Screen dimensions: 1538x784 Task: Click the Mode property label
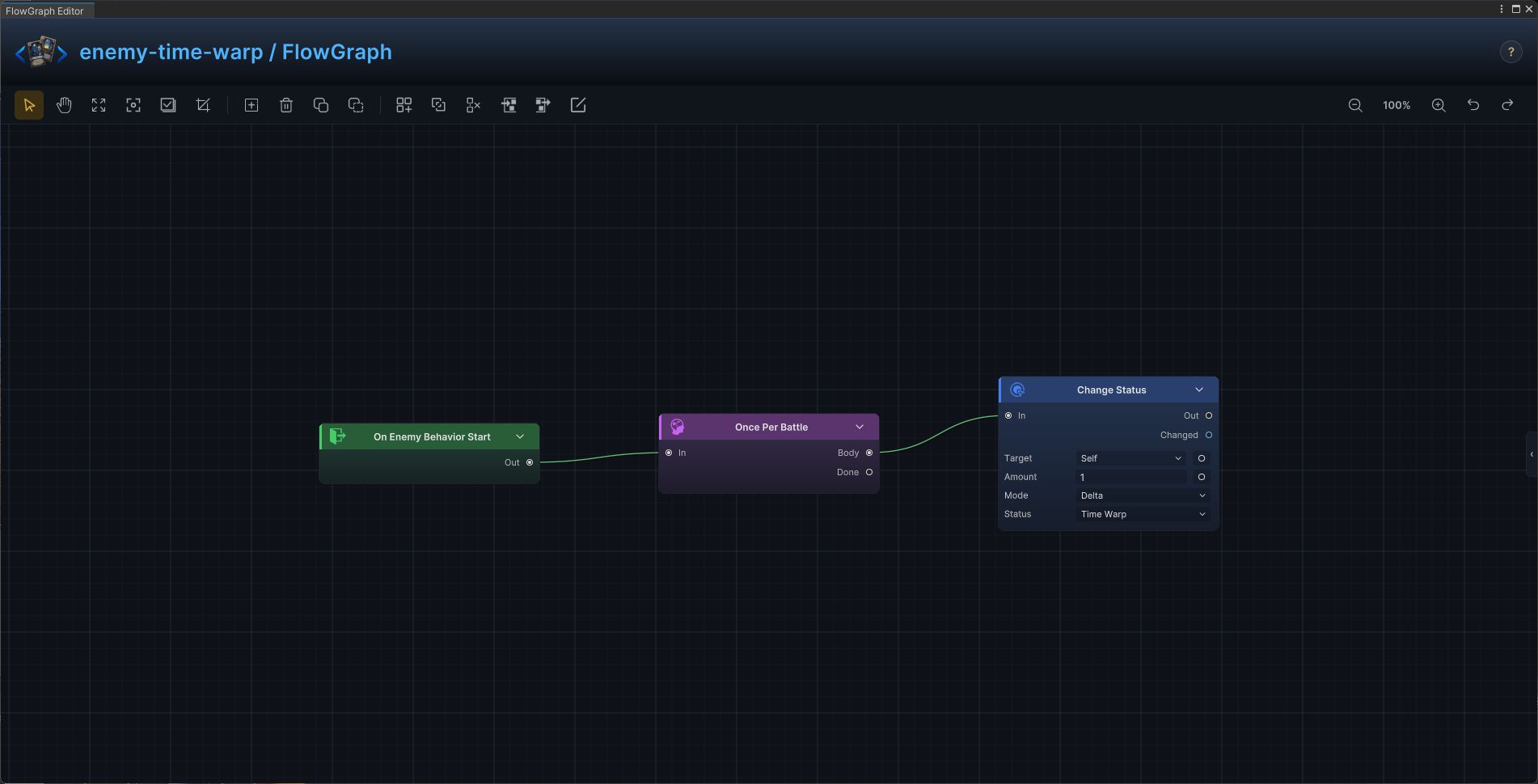[x=1016, y=495]
